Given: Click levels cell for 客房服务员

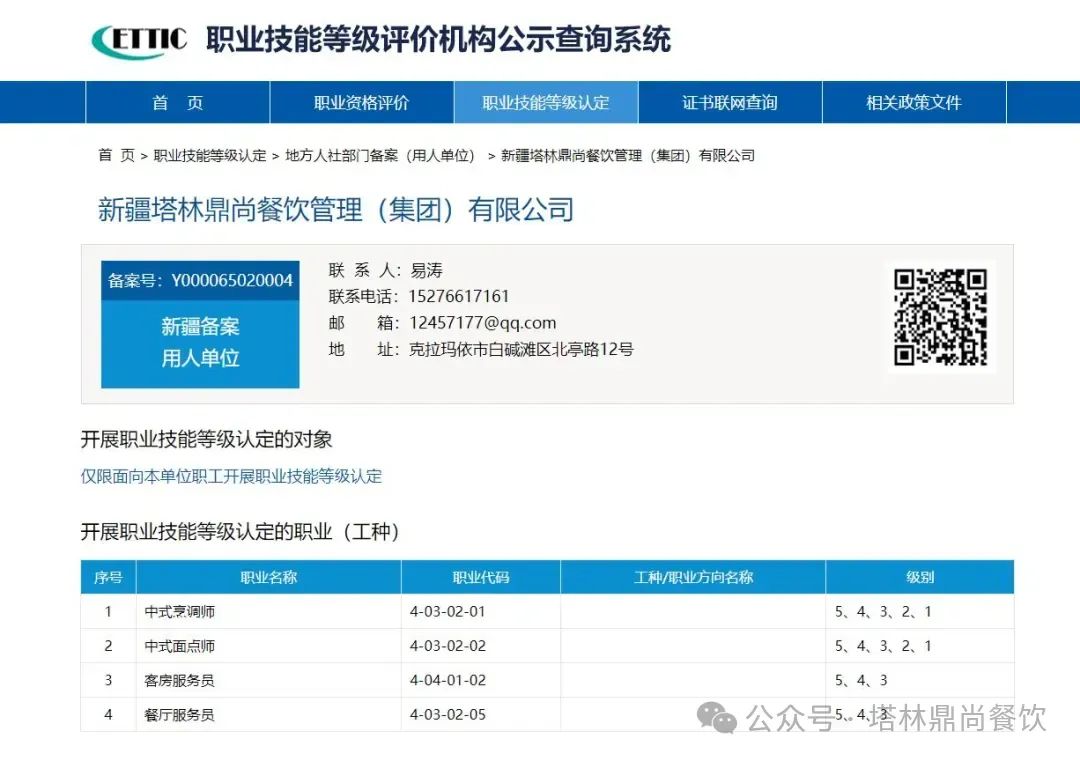Looking at the screenshot, I should 920,680.
